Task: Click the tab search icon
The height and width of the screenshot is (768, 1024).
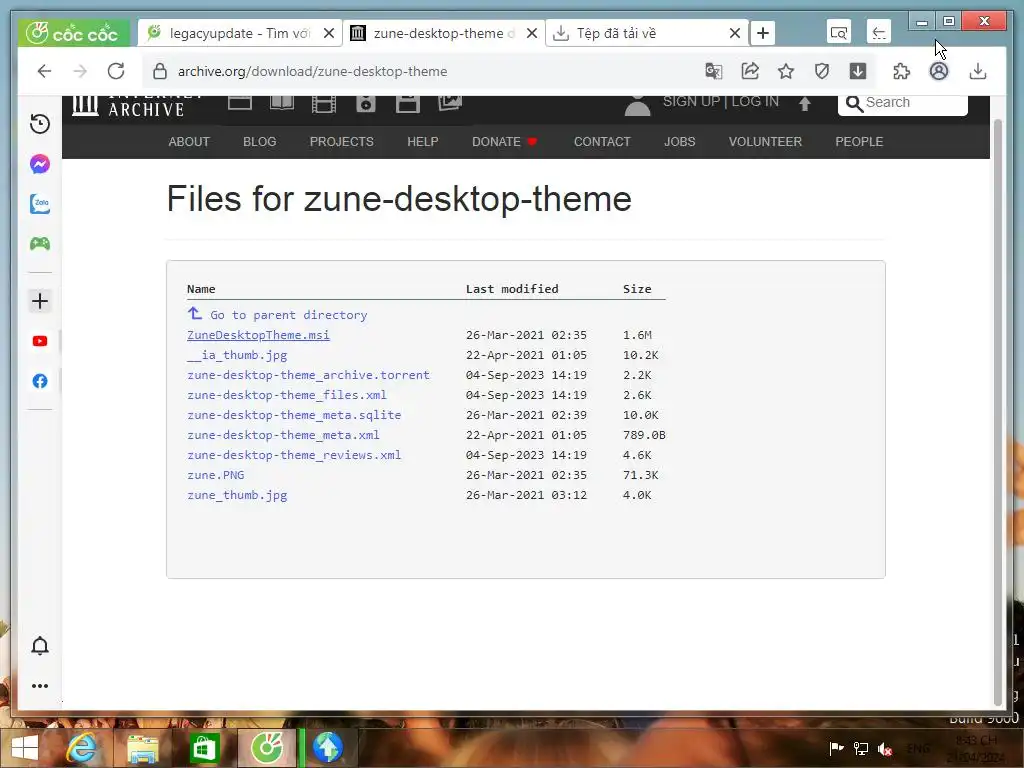Action: click(x=839, y=33)
